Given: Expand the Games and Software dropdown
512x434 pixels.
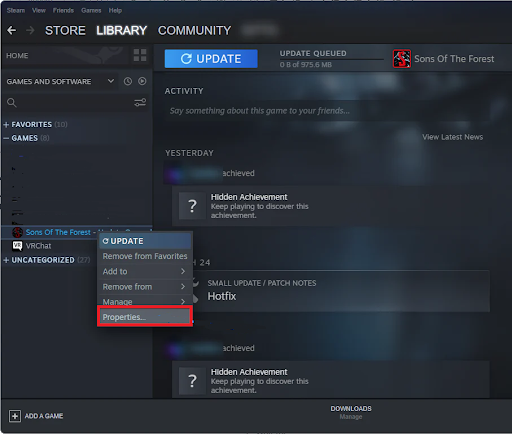Looking at the screenshot, I should pyautogui.click(x=111, y=81).
